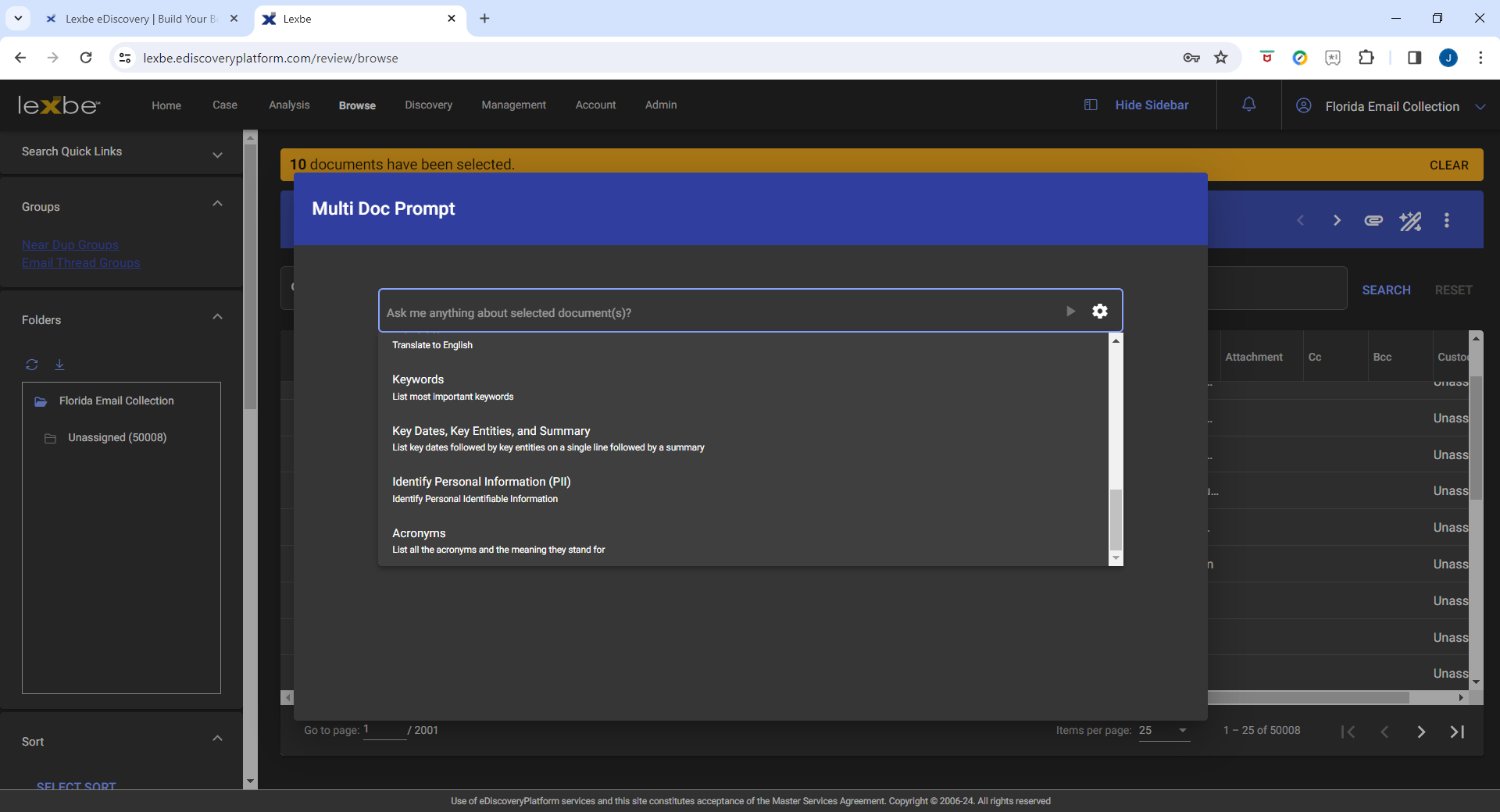Open the notifications bell icon
Screen dimensions: 1500x812
click(1248, 104)
